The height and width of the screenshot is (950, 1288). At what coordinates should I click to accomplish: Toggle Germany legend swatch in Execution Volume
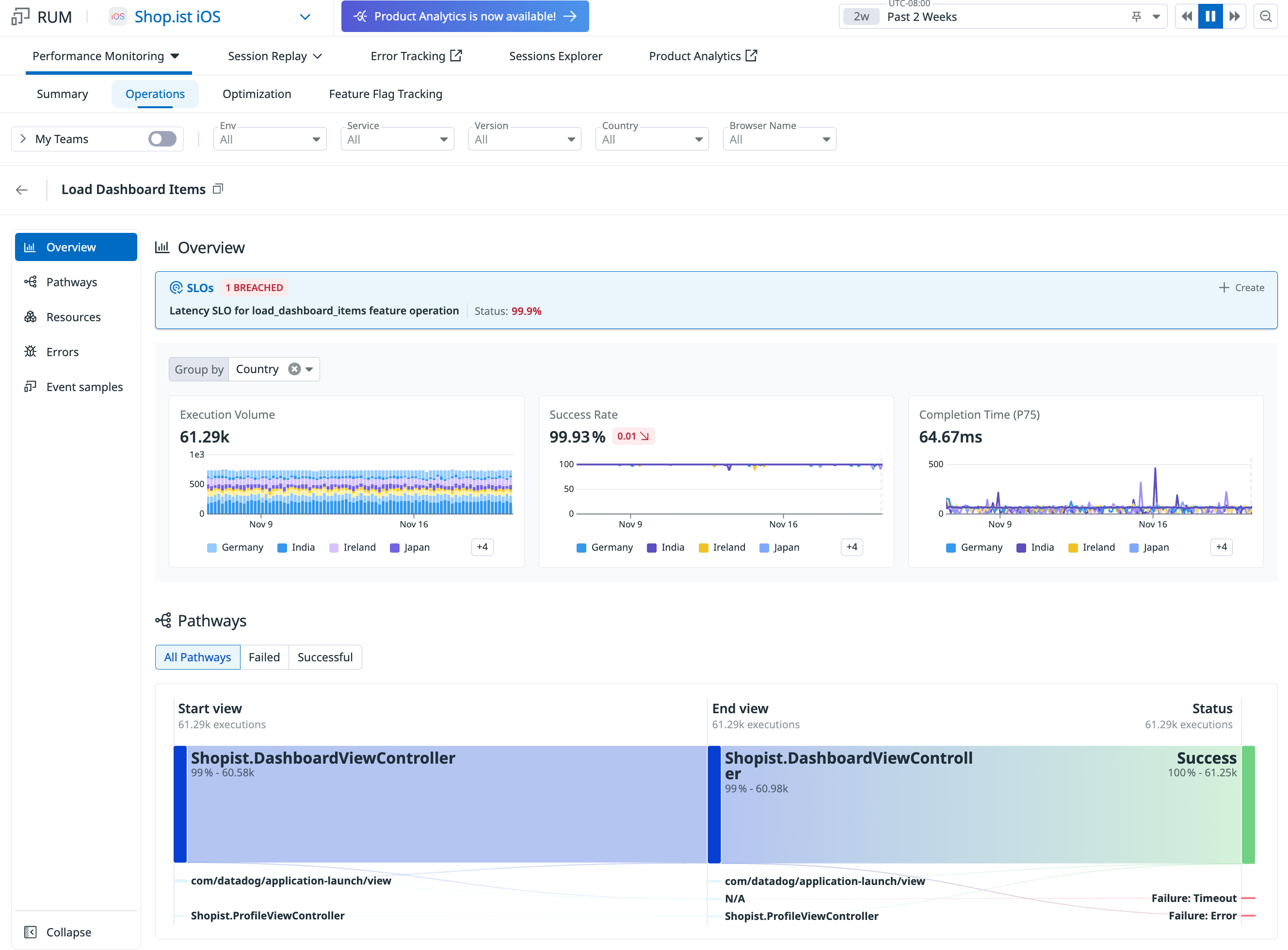(x=212, y=547)
